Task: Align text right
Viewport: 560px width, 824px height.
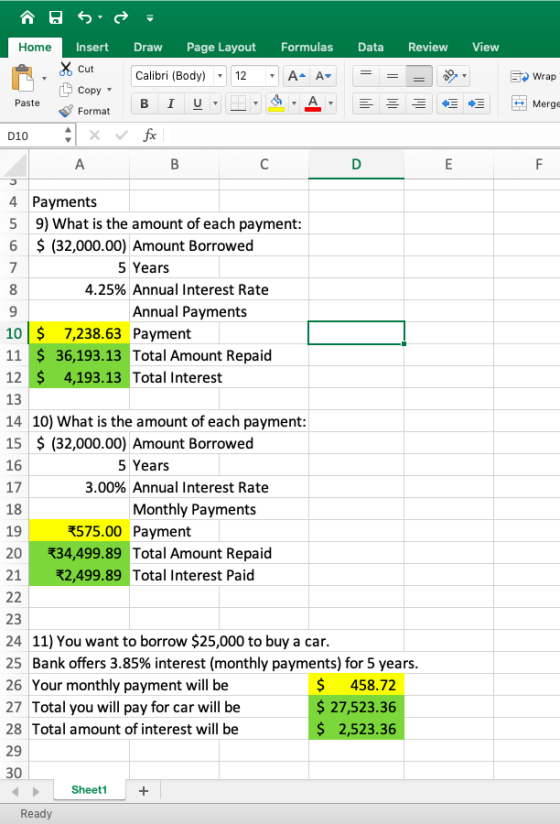Action: 419,104
